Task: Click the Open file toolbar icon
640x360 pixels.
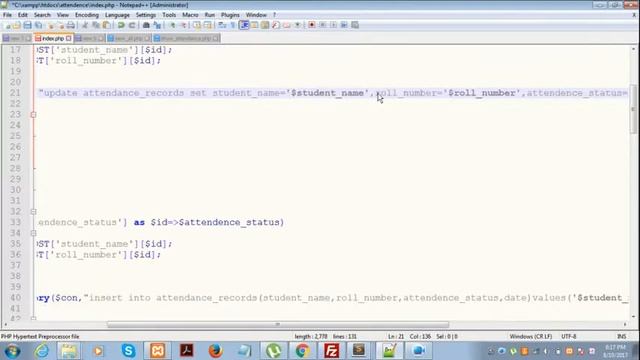Action: pos(16,25)
